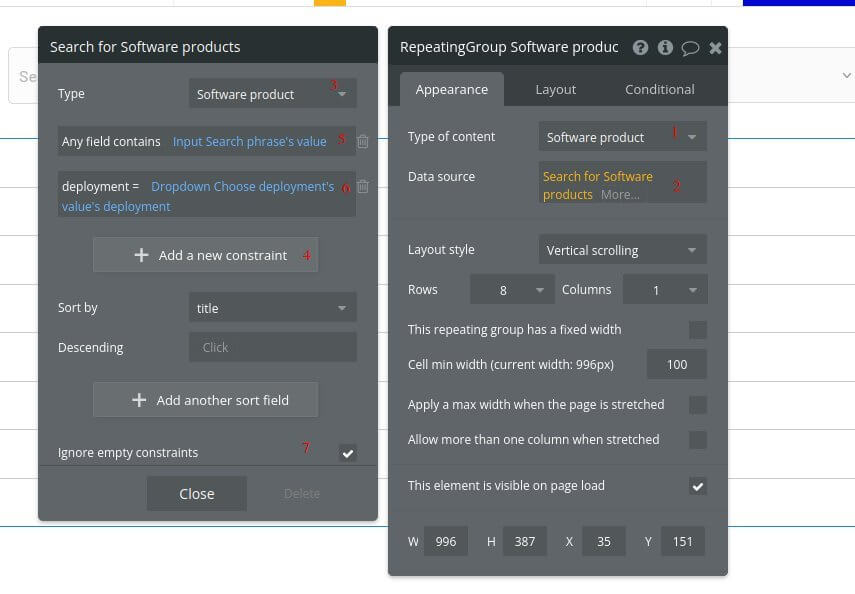
Task: Open the Rows count dropdown
Action: tap(511, 290)
